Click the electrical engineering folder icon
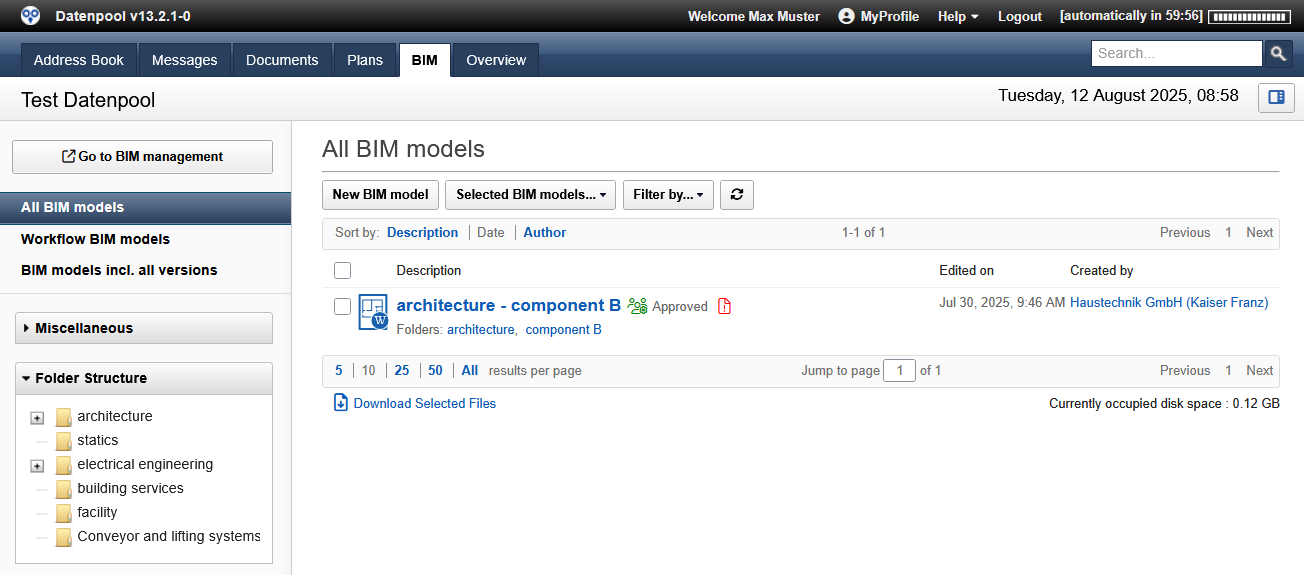 64,465
